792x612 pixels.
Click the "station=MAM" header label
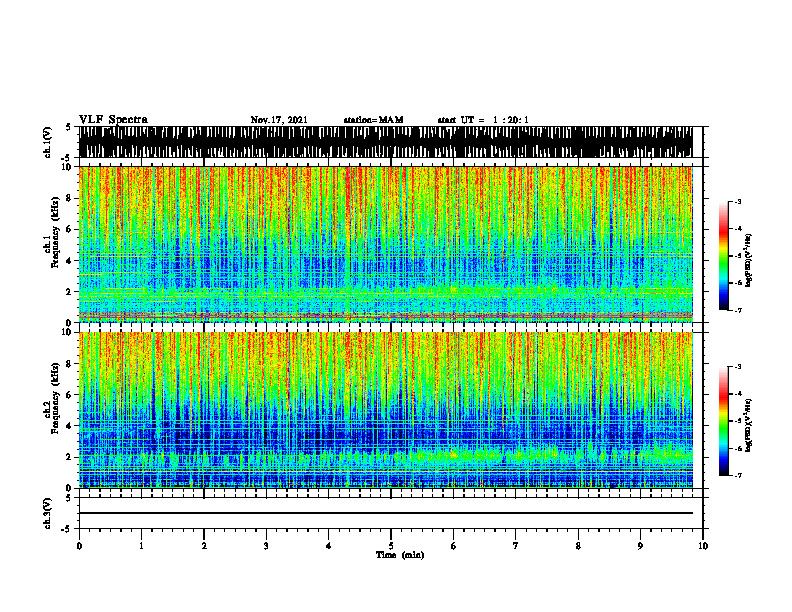[x=373, y=120]
